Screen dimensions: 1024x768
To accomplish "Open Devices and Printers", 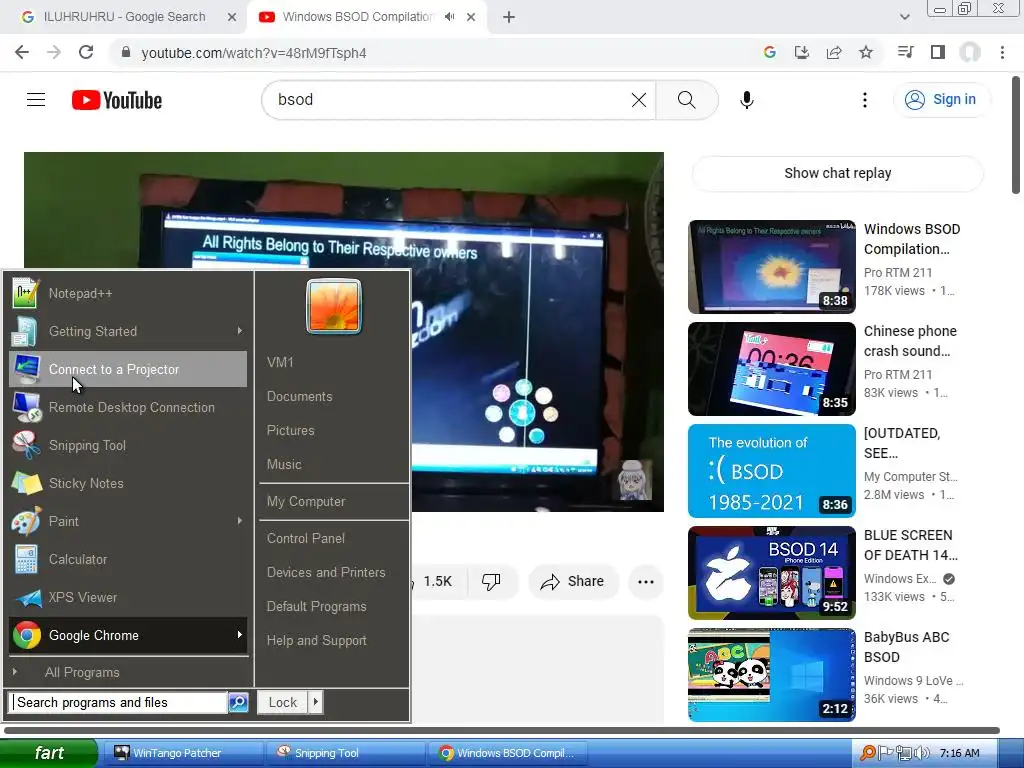I will point(326,572).
